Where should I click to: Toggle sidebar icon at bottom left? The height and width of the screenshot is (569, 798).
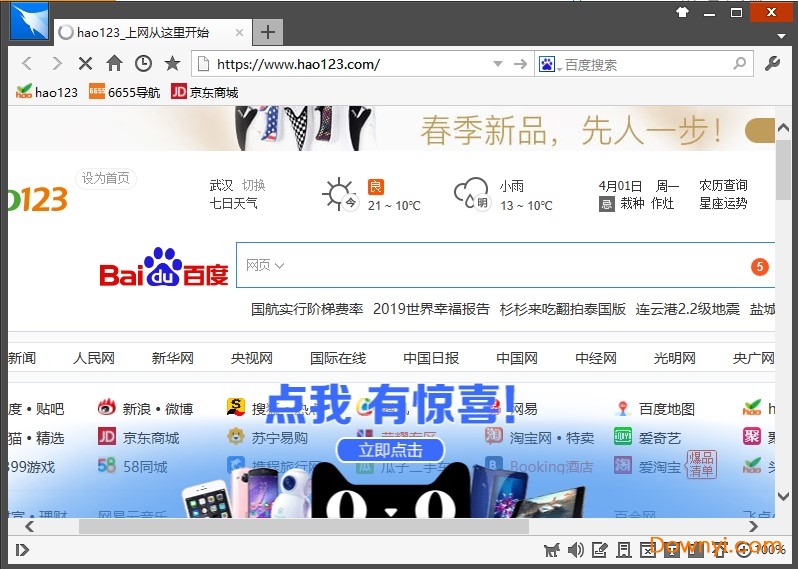22,549
